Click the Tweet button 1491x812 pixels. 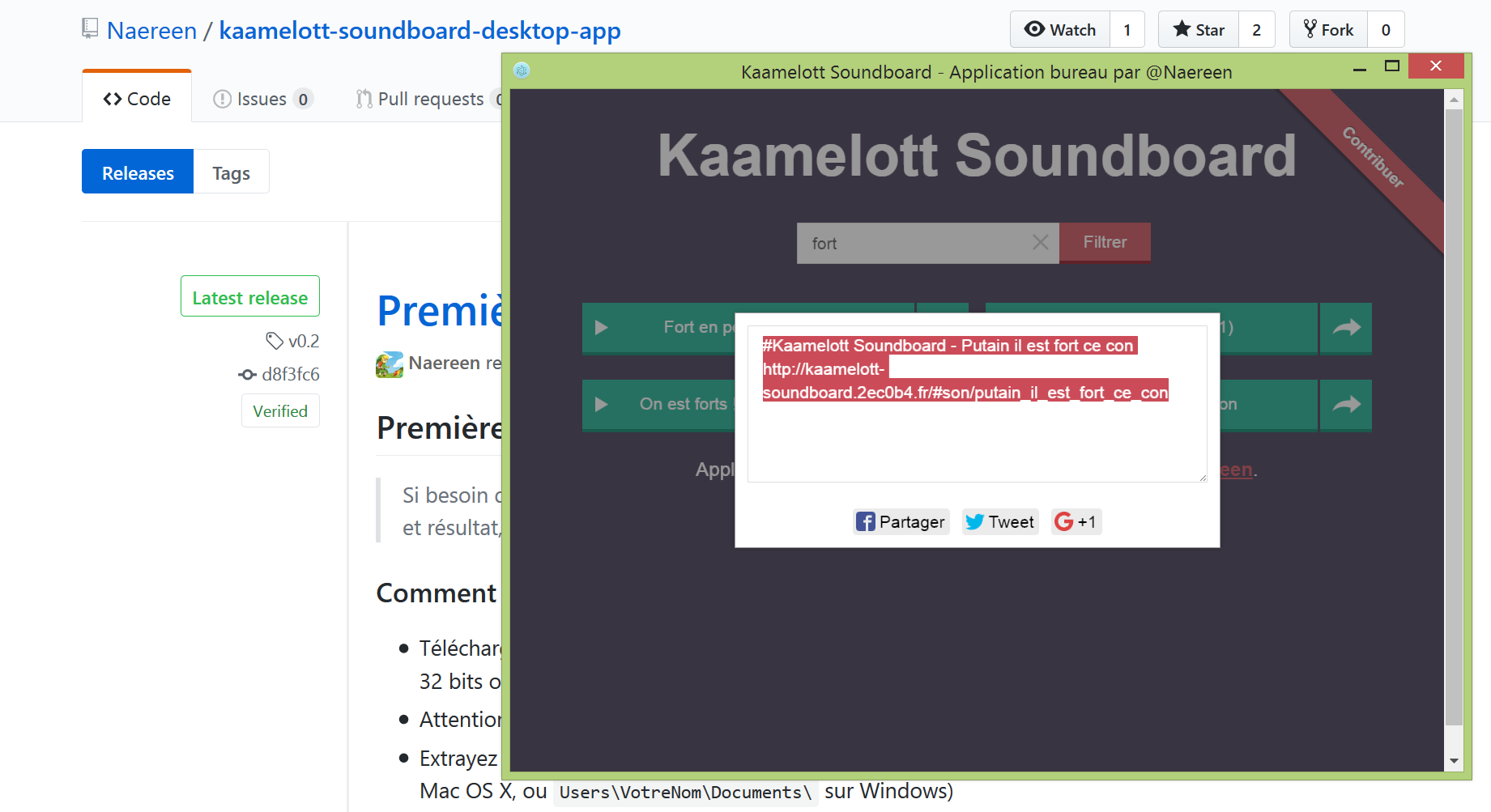[x=1000, y=521]
